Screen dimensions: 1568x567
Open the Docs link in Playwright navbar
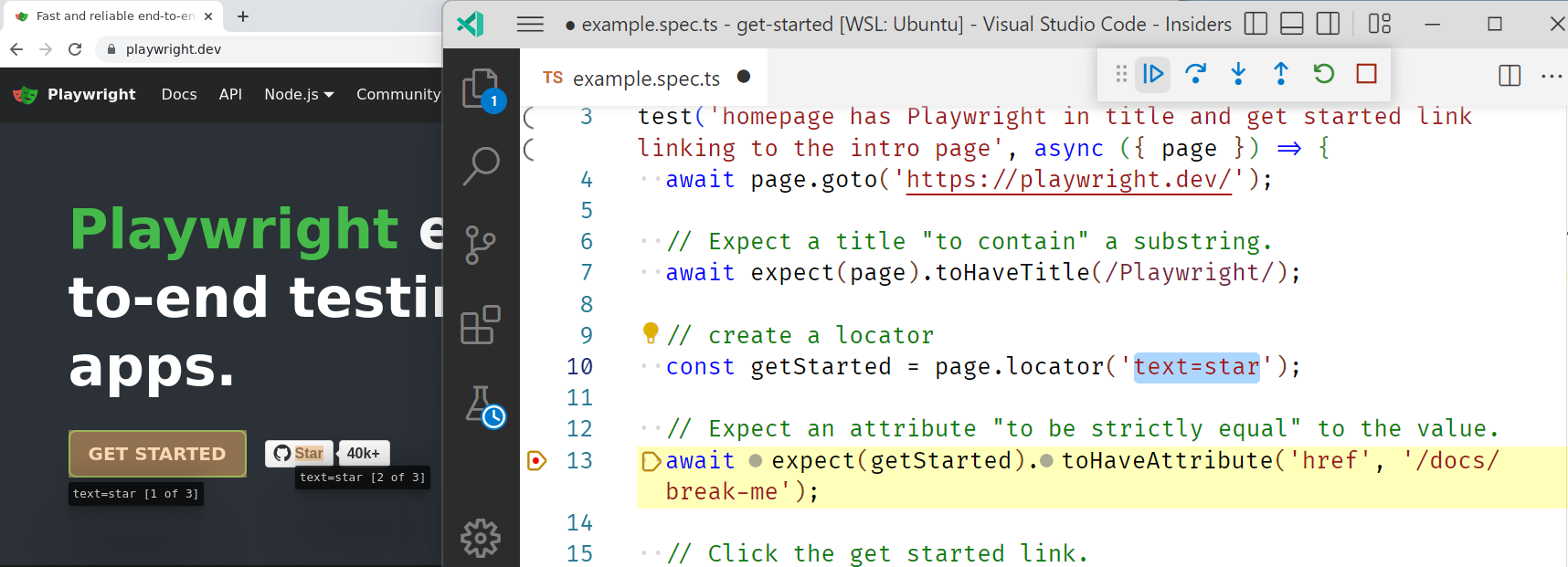click(x=179, y=94)
